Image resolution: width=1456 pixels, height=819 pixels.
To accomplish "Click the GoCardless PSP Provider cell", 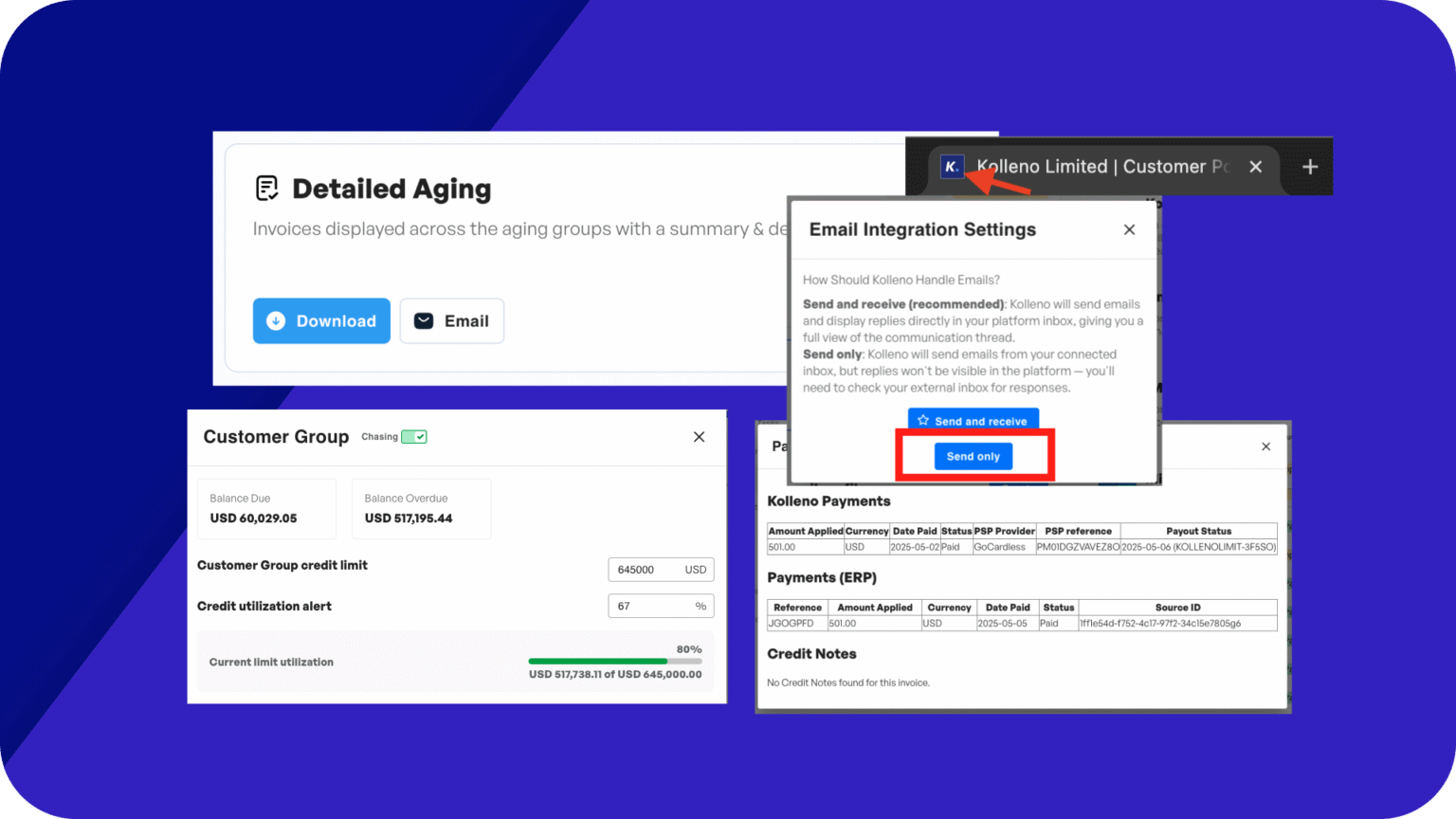I will click(x=1005, y=546).
